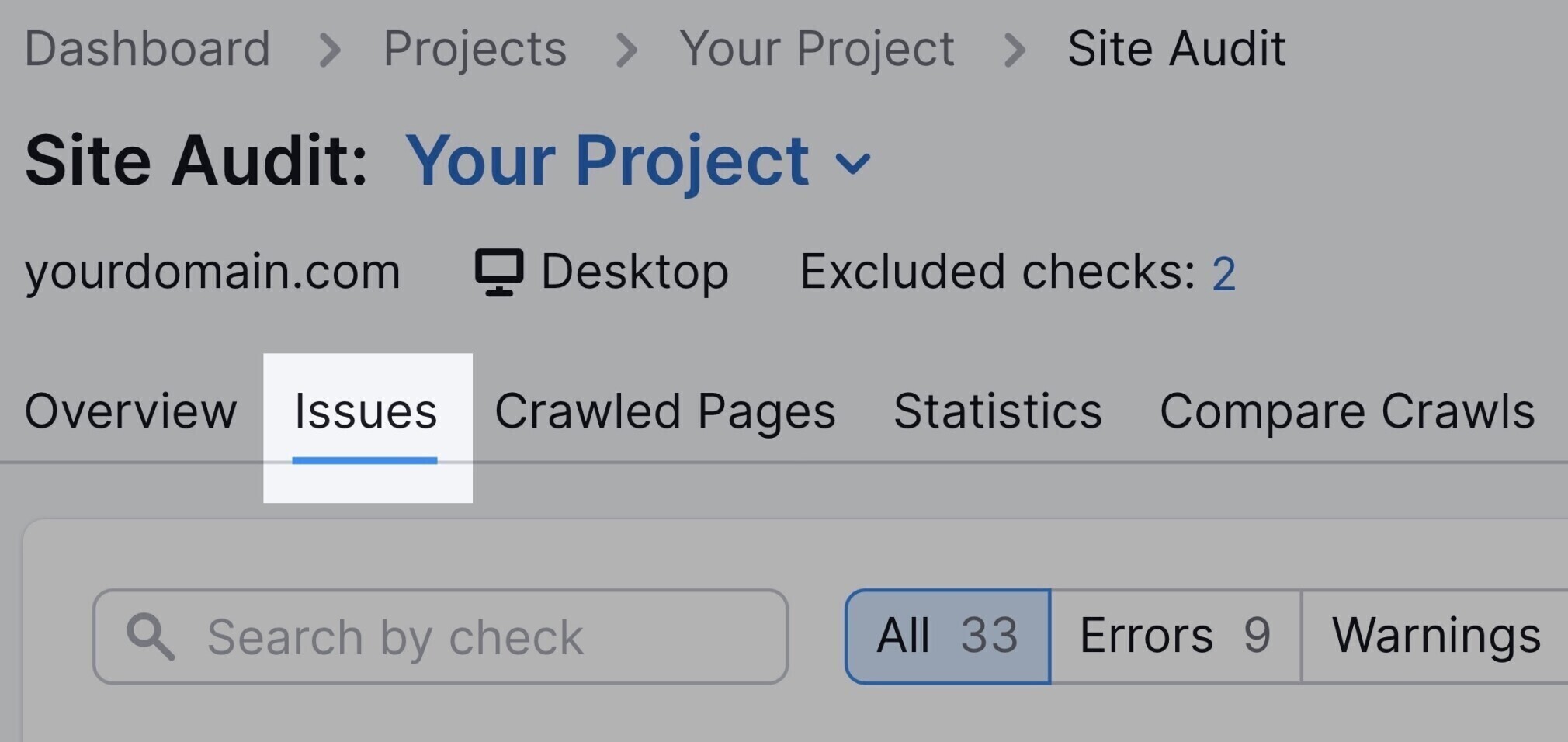1568x742 pixels.
Task: Open the Issues tab
Action: [366, 411]
